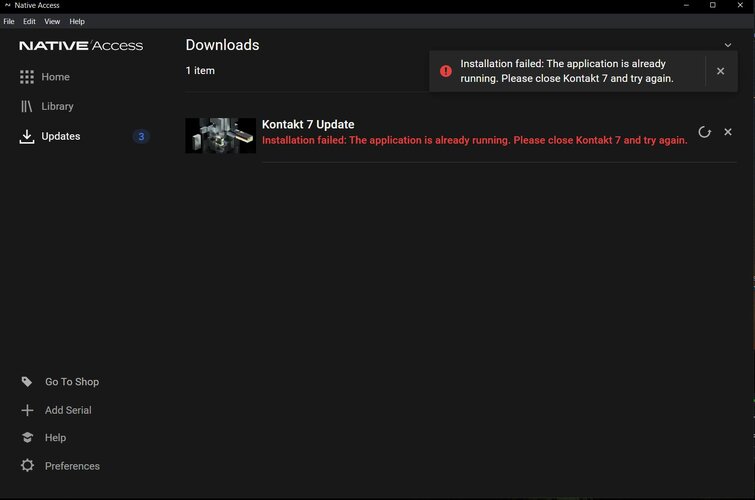755x500 pixels.
Task: Minimize the Native Access window
Action: point(686,5)
